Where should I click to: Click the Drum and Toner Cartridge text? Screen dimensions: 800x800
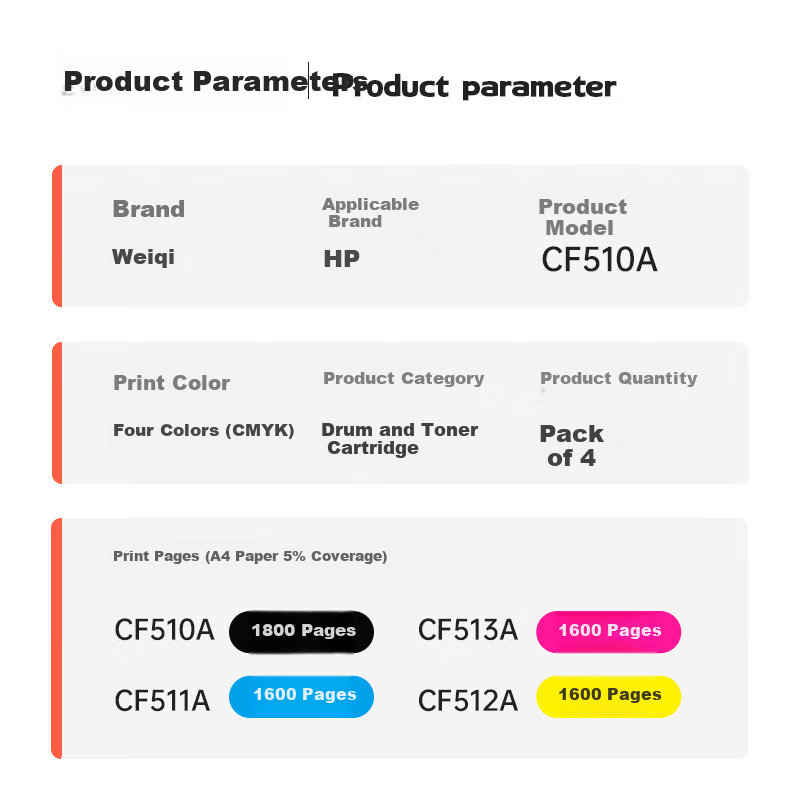[399, 438]
